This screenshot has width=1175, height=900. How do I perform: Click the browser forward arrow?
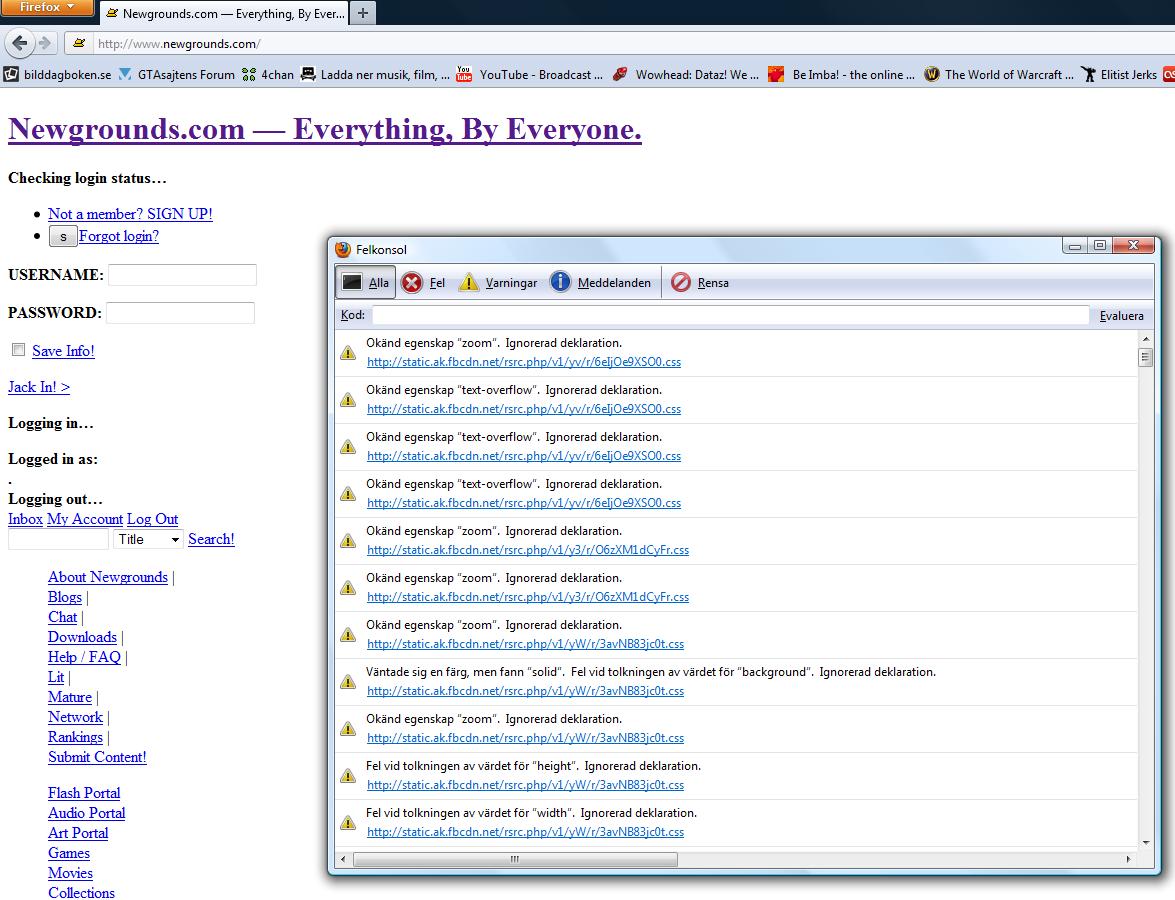click(45, 43)
